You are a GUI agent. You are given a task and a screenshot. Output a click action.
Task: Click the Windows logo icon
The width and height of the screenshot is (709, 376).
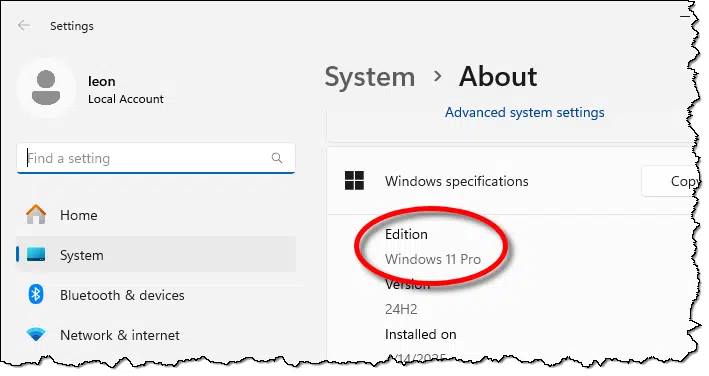[354, 181]
